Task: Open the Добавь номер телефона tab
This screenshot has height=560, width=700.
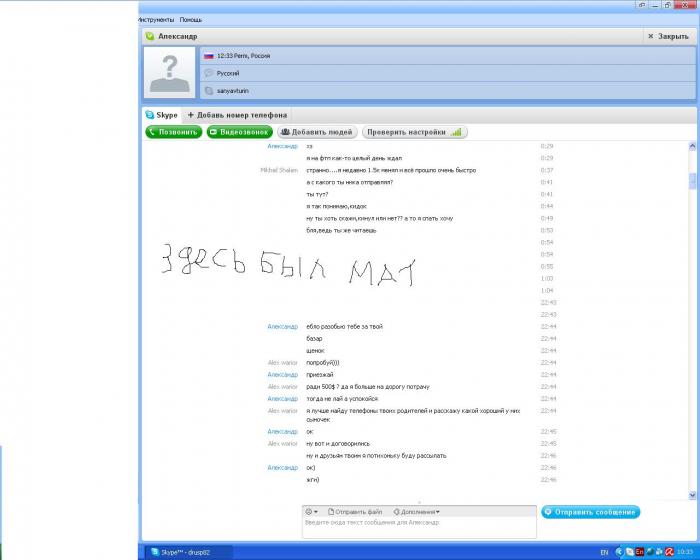Action: pos(237,115)
